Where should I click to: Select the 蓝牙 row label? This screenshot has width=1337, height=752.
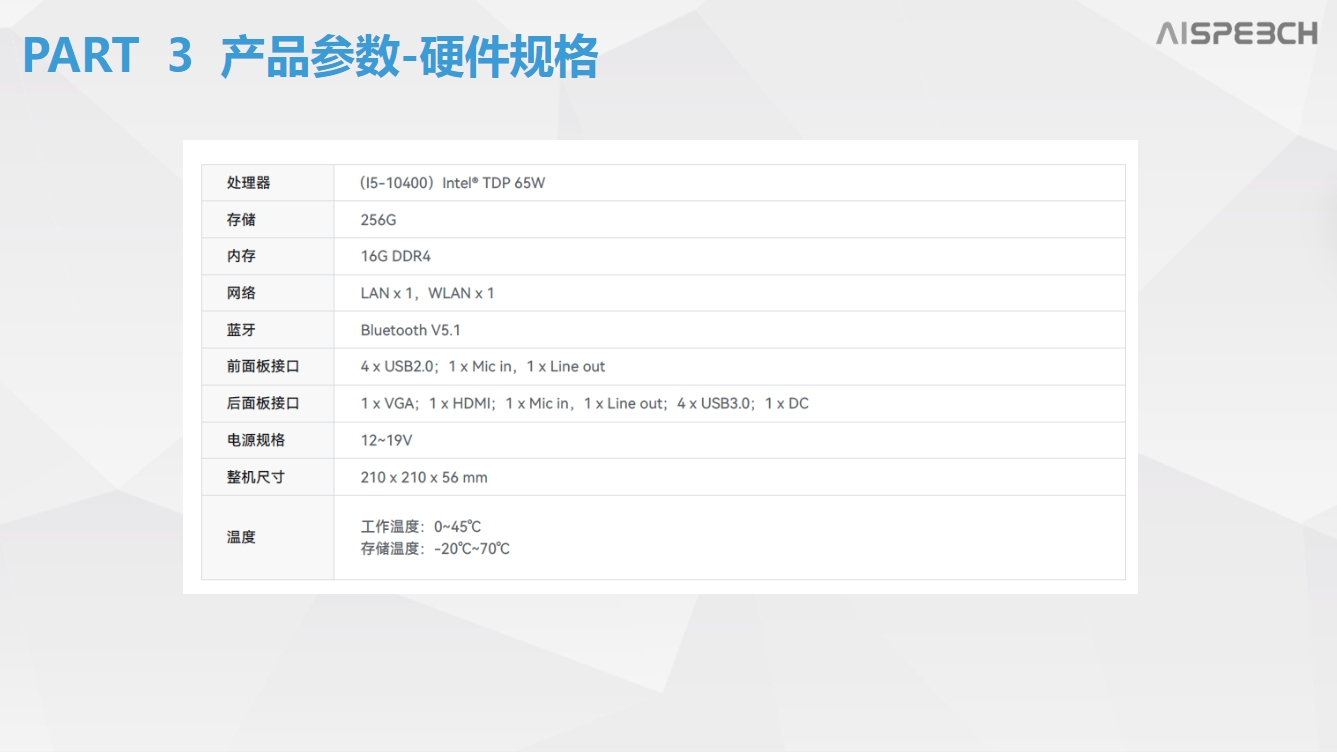coord(241,330)
